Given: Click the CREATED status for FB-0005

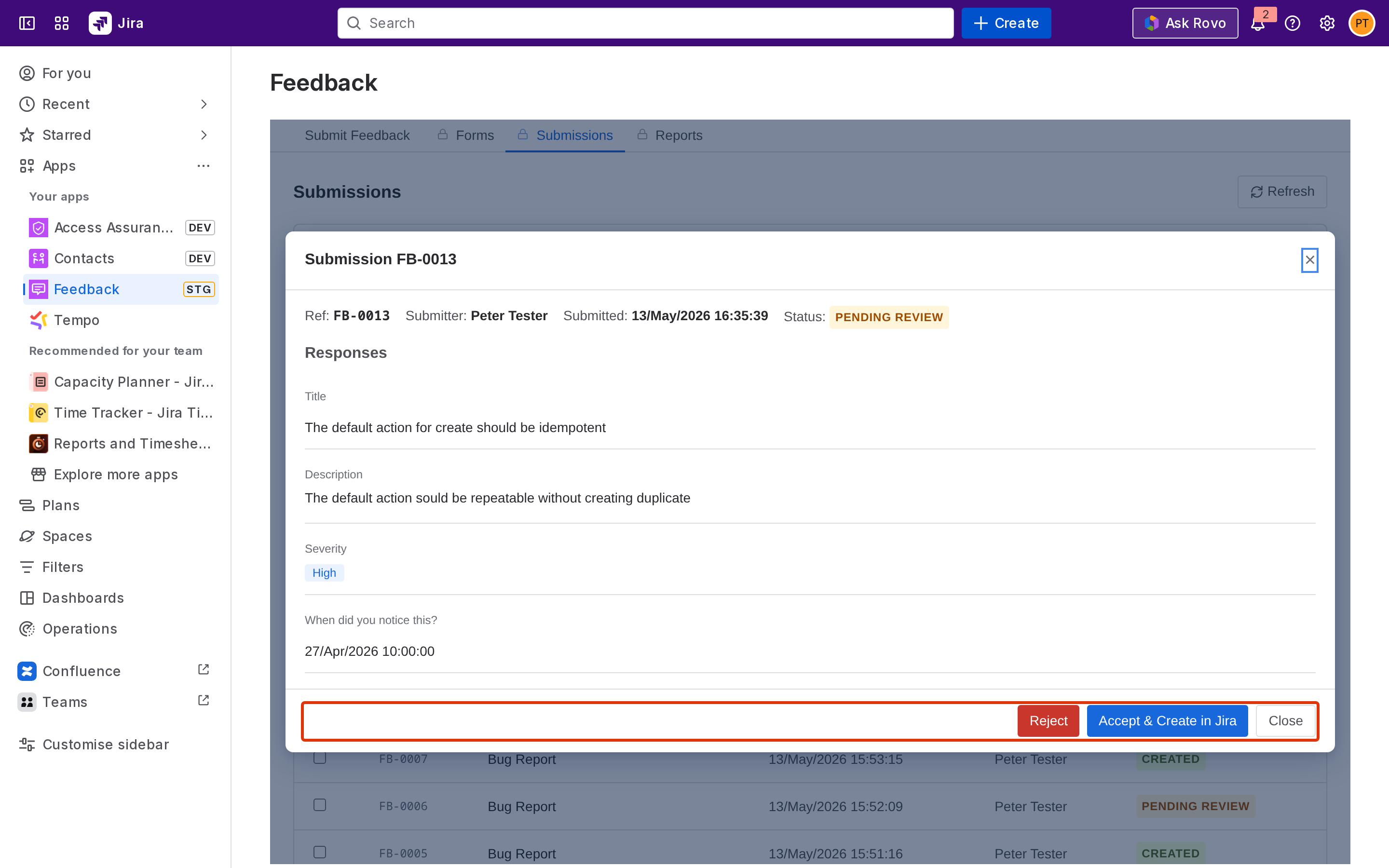Looking at the screenshot, I should (1171, 854).
